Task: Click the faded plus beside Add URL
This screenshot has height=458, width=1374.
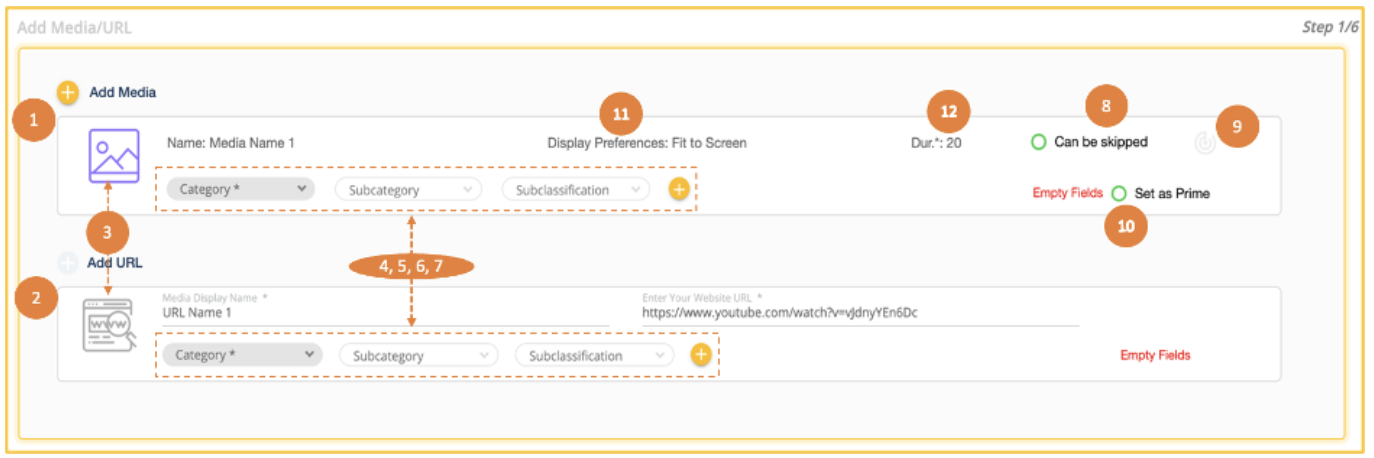Action: 67,263
